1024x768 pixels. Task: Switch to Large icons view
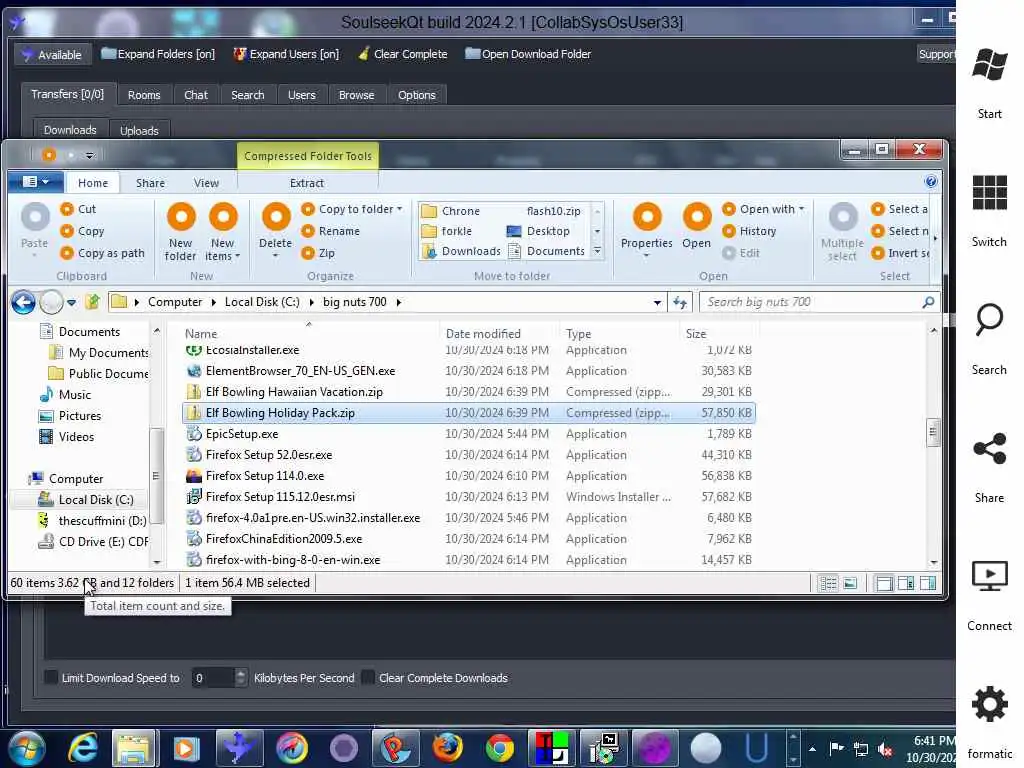(x=850, y=583)
